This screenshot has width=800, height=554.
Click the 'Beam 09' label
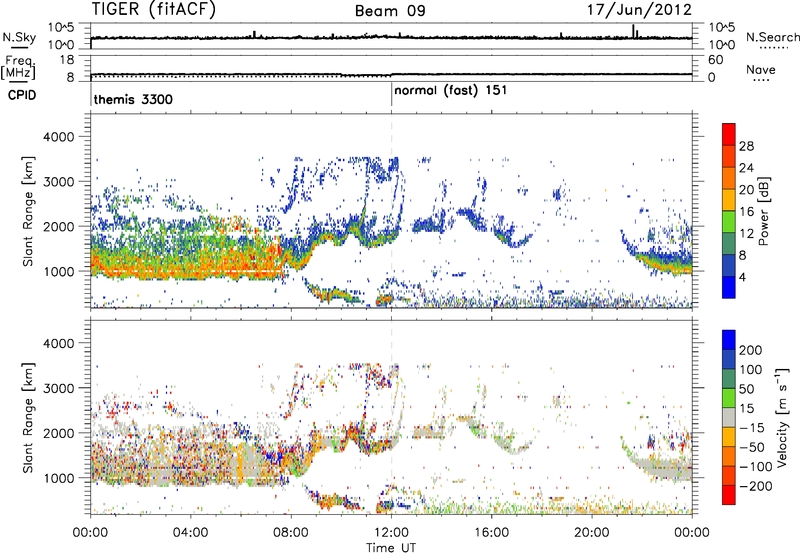point(390,11)
